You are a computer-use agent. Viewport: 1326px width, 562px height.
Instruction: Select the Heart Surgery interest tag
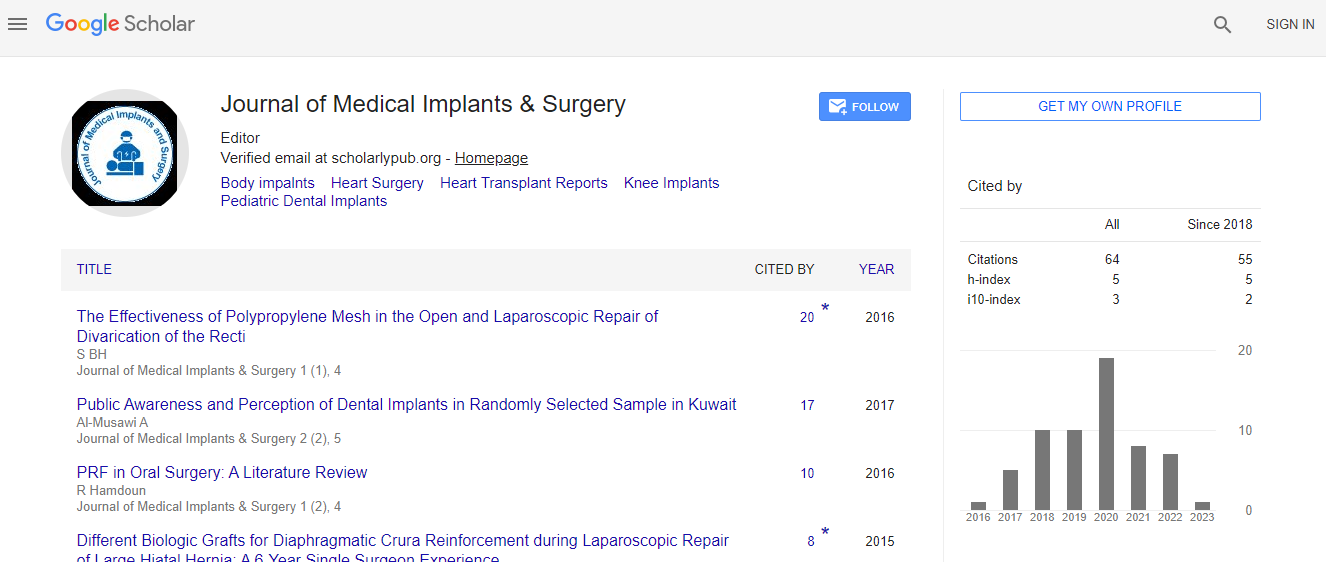pos(377,183)
